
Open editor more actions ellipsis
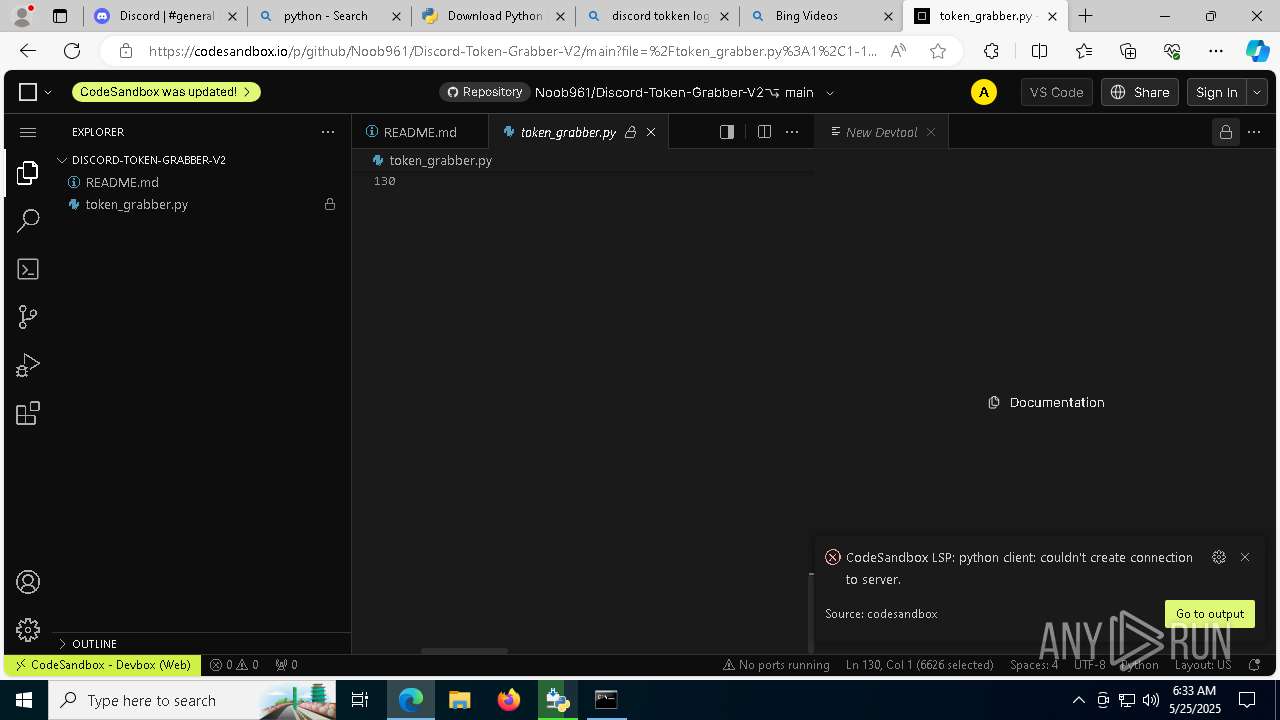(x=792, y=132)
